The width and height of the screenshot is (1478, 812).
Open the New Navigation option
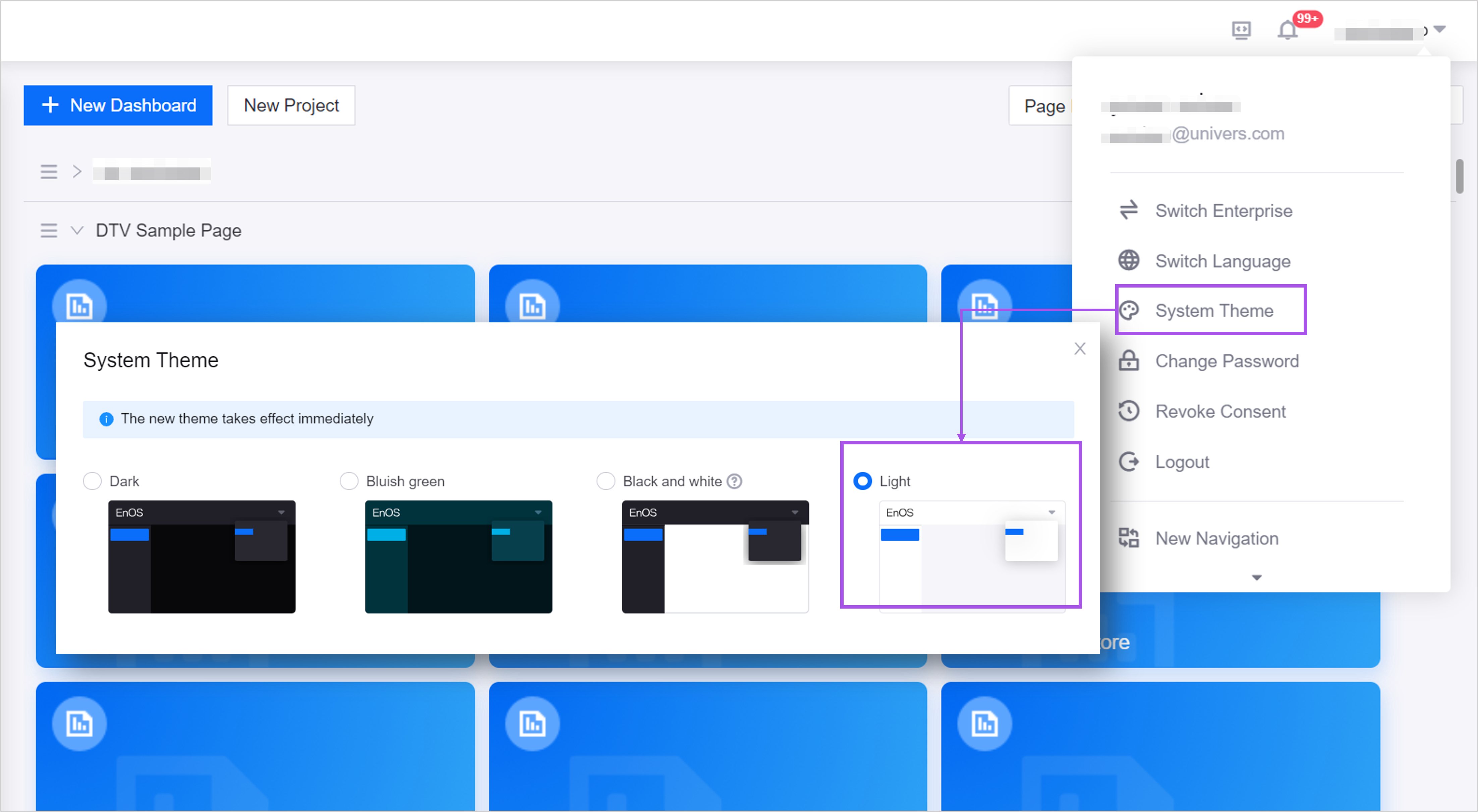[x=1216, y=538]
